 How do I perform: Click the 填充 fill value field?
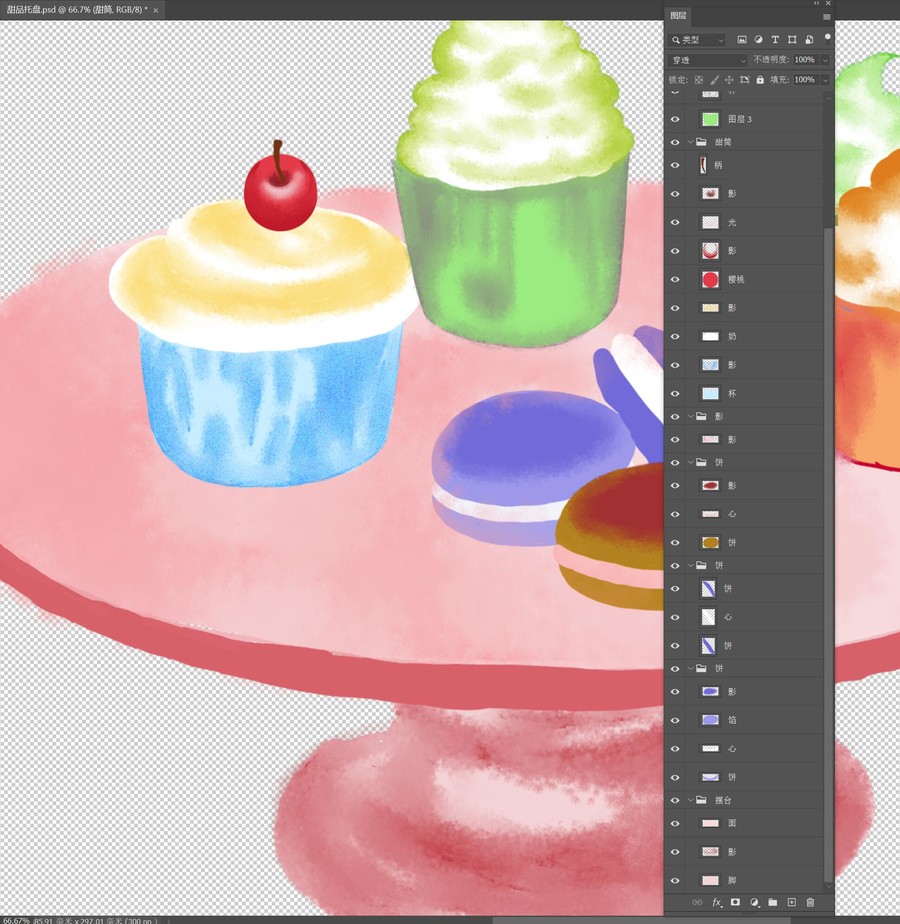805,80
